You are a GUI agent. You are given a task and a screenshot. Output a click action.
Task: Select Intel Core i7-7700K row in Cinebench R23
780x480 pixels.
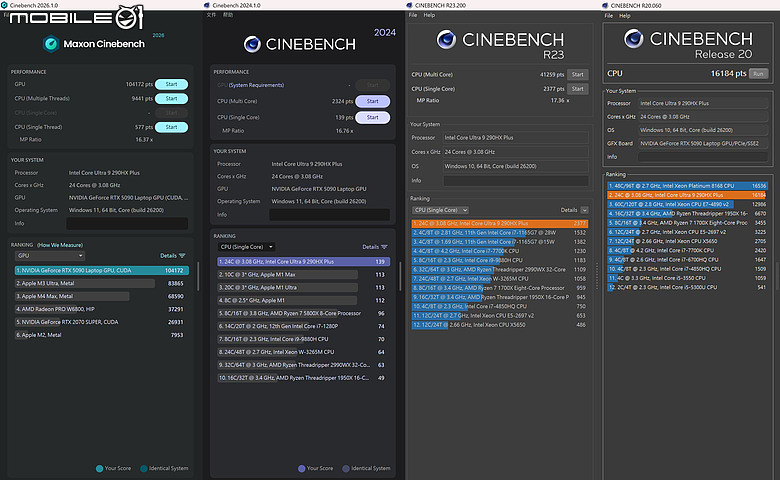point(500,251)
